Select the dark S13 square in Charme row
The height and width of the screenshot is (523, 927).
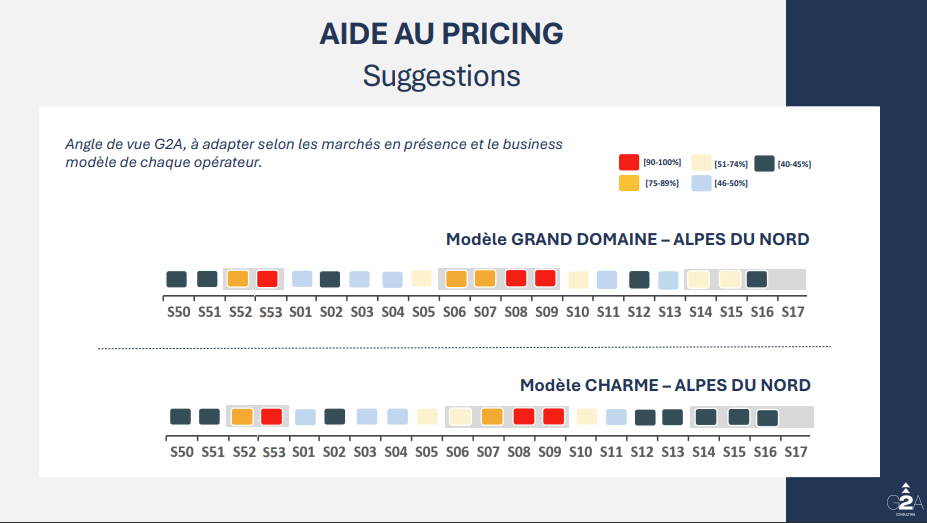coord(672,417)
